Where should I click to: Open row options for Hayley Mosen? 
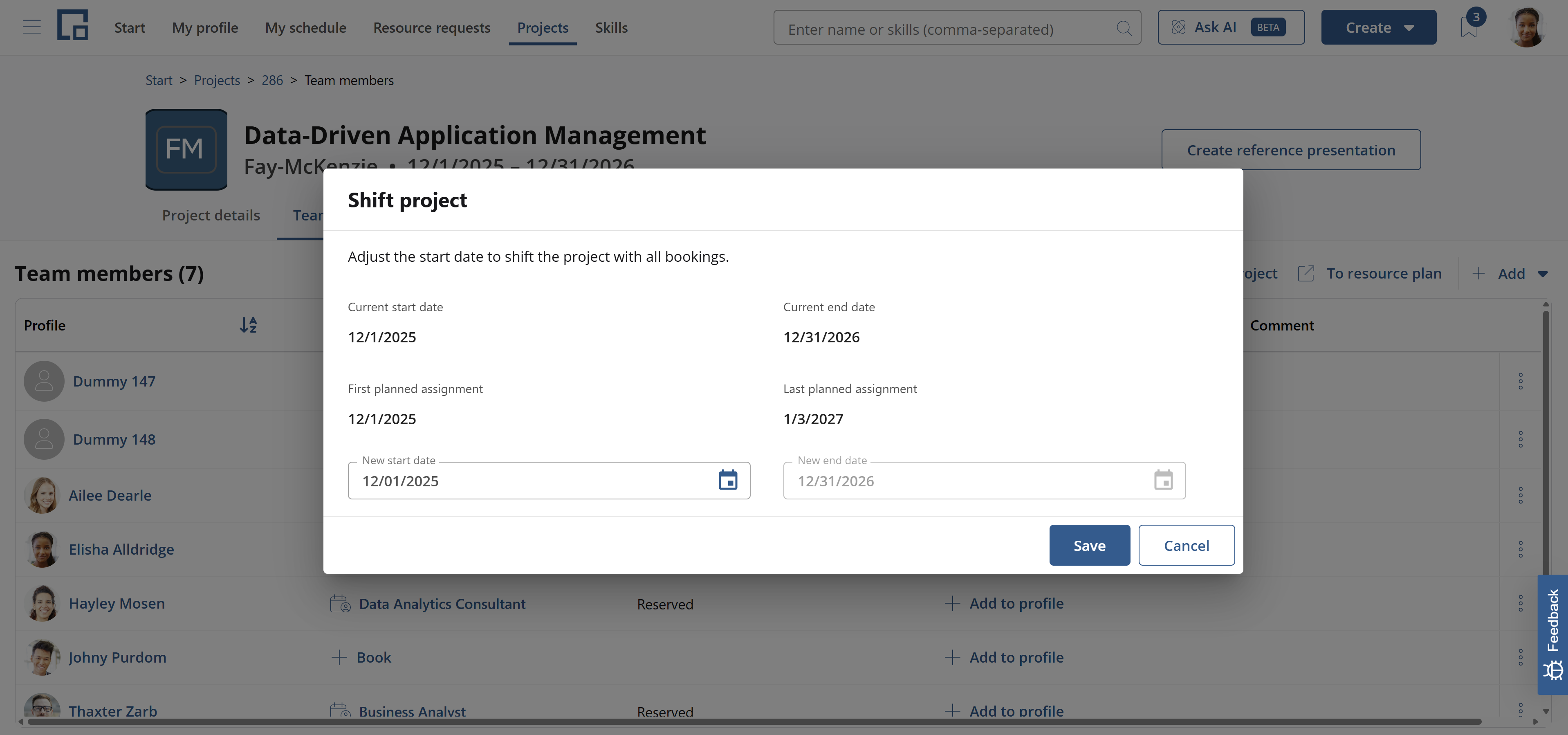1520,603
